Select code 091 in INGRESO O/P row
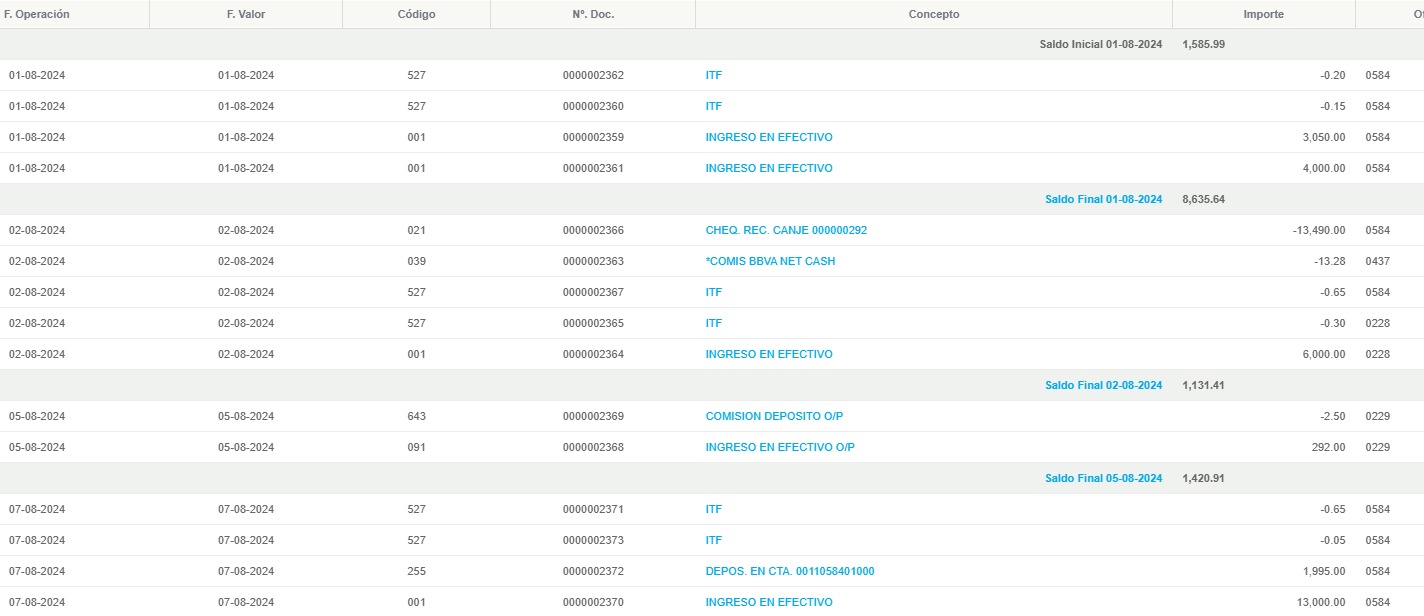1424x616 pixels. (x=416, y=447)
